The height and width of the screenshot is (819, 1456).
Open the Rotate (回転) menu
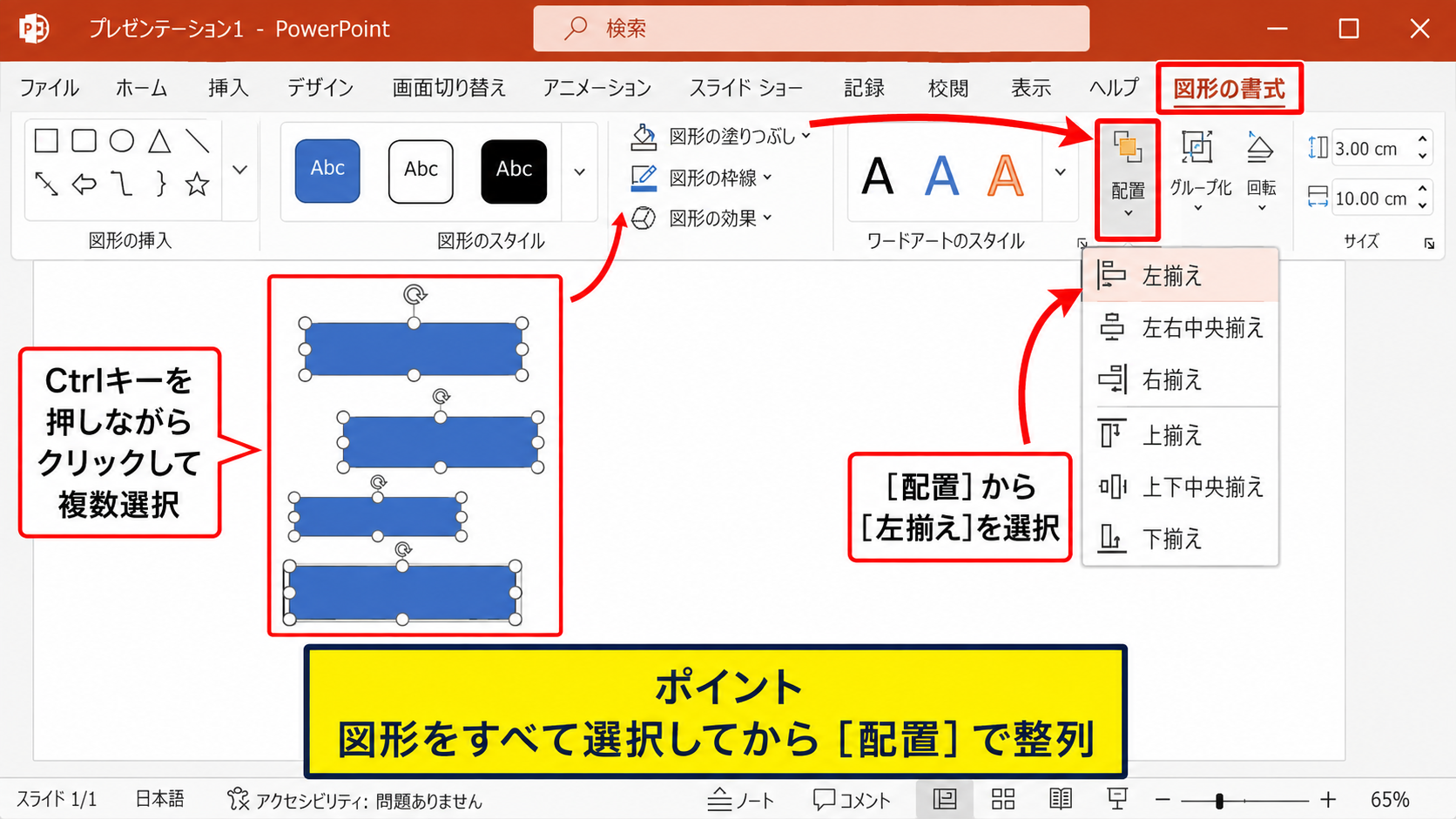(1261, 171)
